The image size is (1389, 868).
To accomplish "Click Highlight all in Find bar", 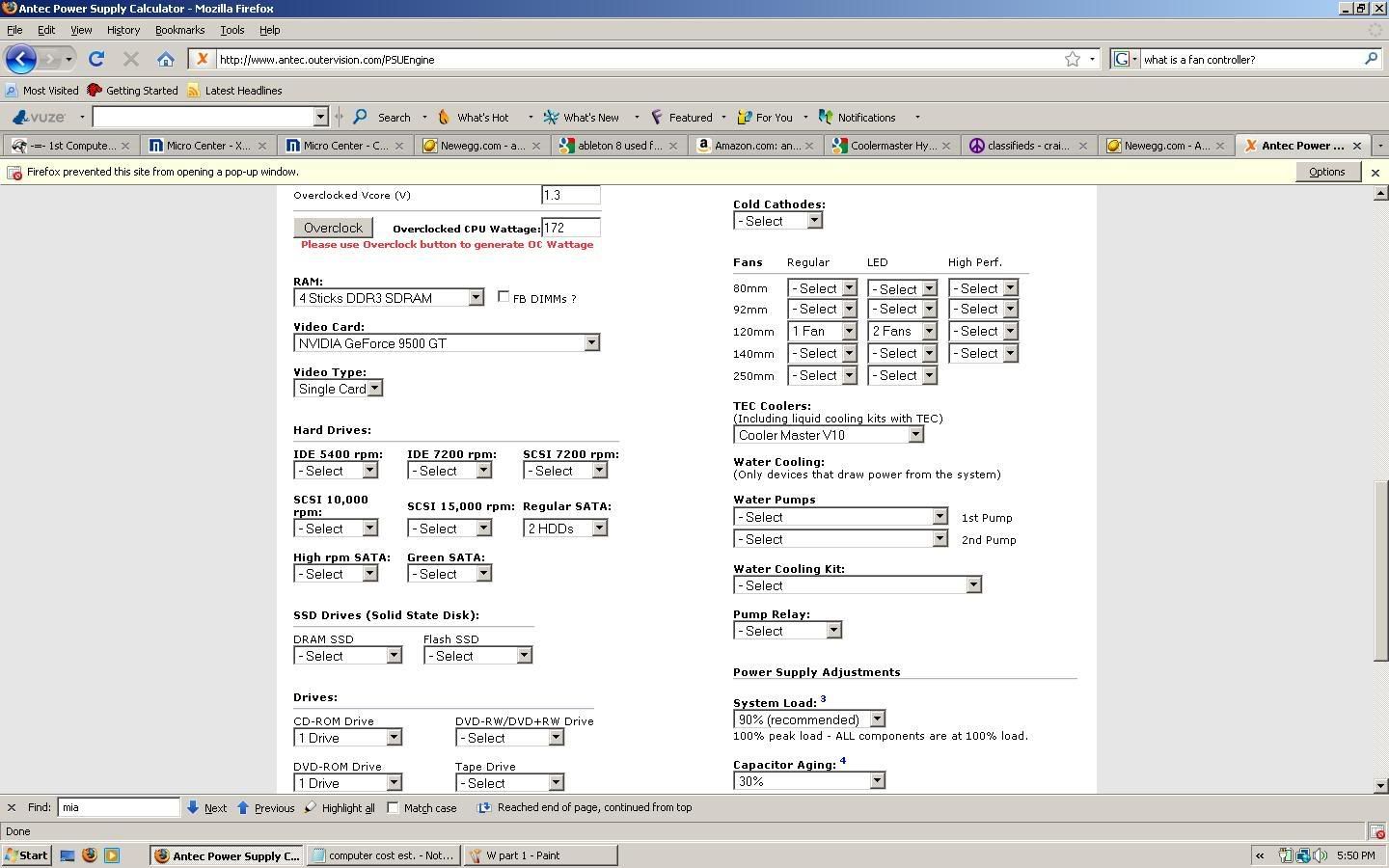I will pyautogui.click(x=340, y=807).
